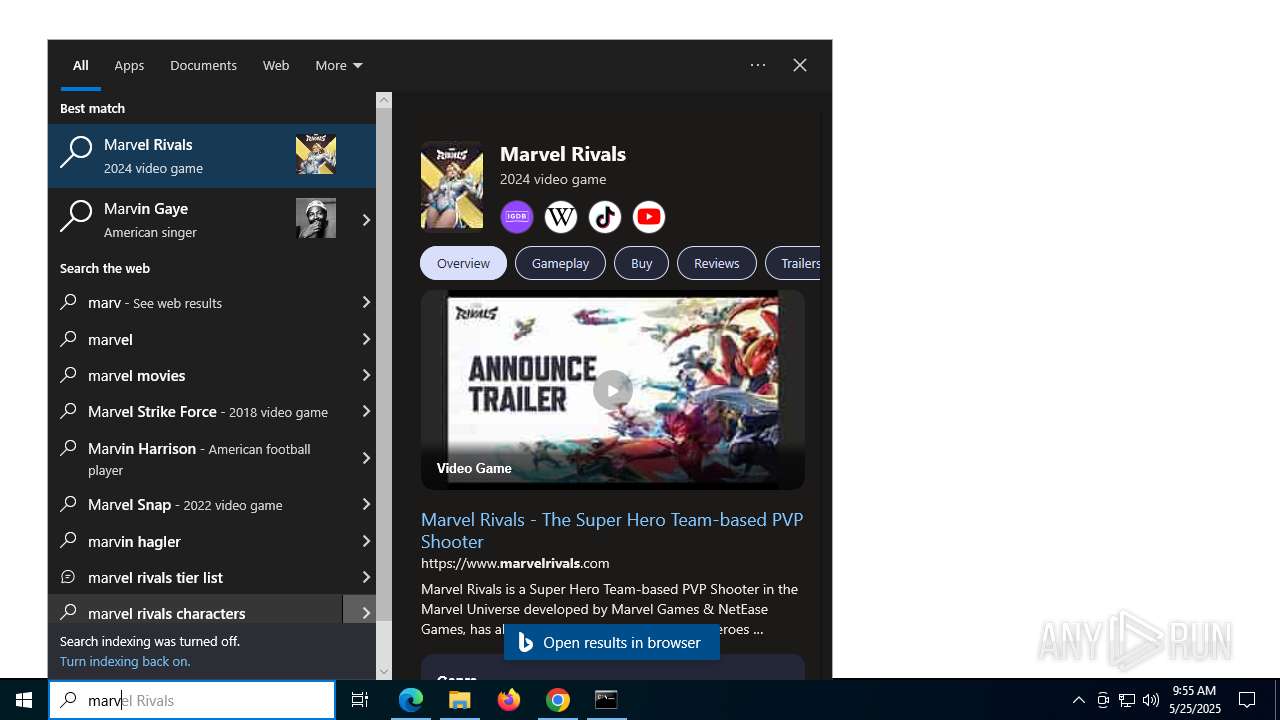1280x720 pixels.
Task: Select the Buy pill
Action: pos(641,263)
